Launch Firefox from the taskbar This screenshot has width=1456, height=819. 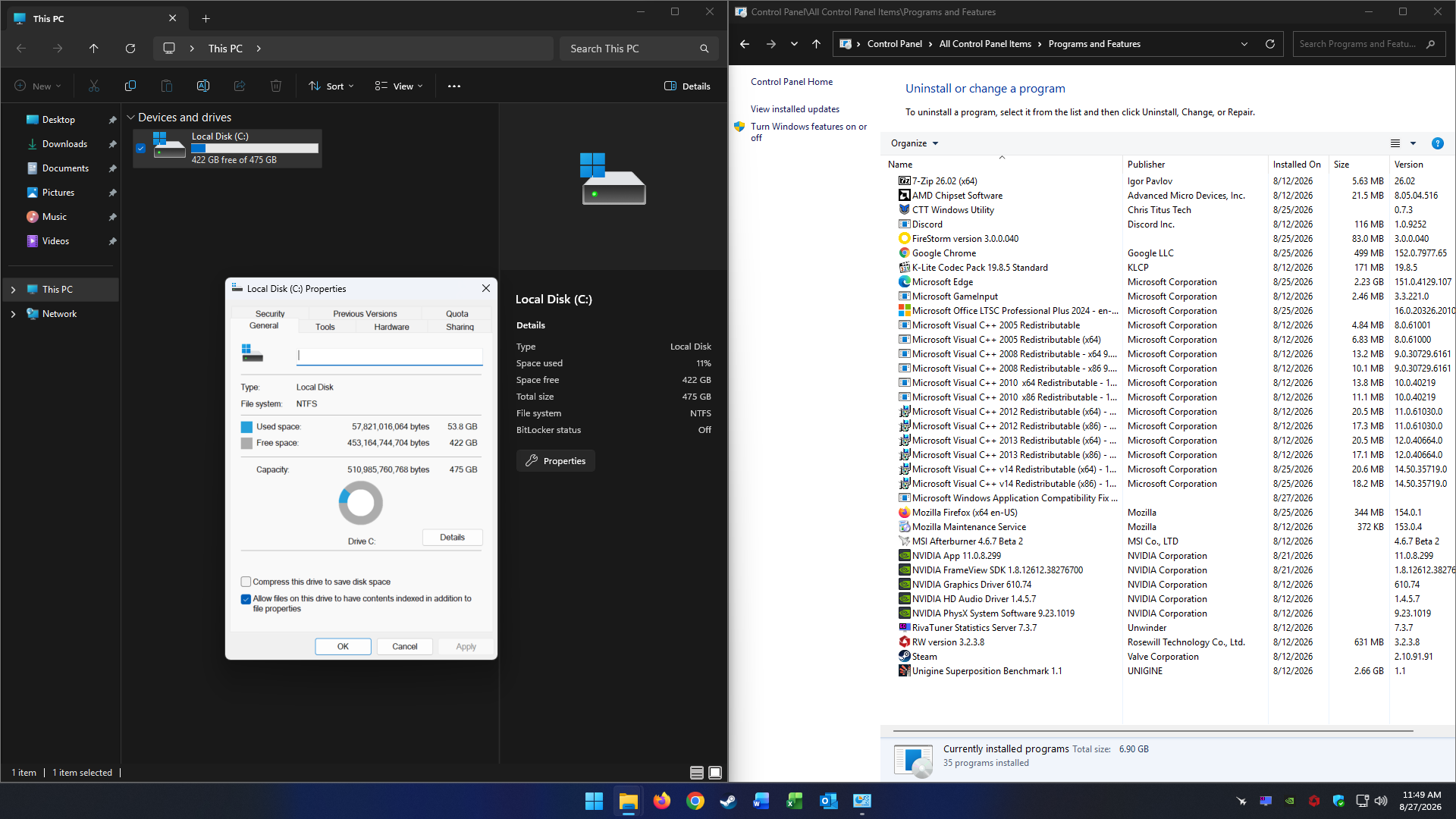[662, 801]
